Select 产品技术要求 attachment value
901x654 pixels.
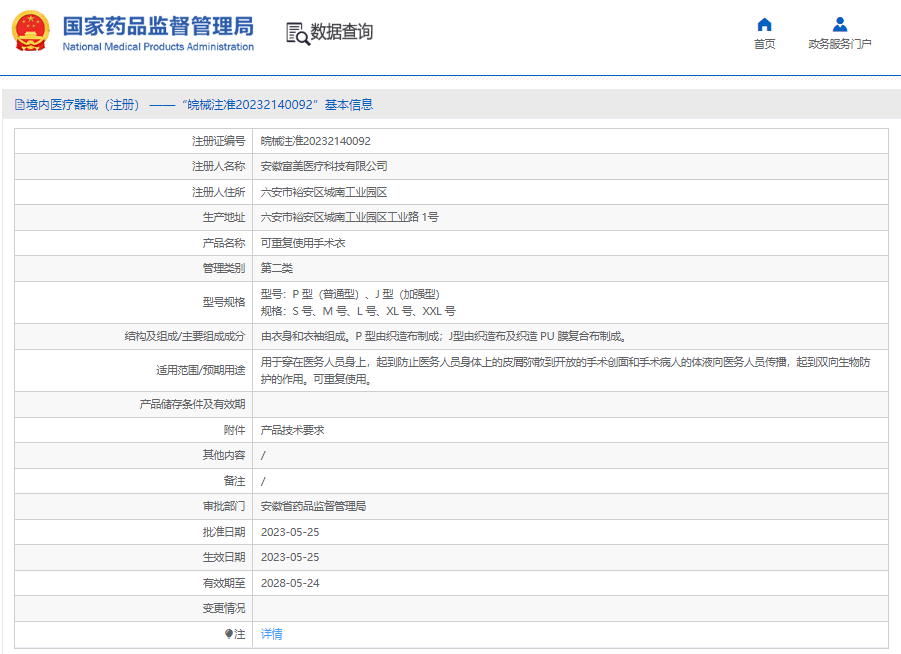coord(292,430)
